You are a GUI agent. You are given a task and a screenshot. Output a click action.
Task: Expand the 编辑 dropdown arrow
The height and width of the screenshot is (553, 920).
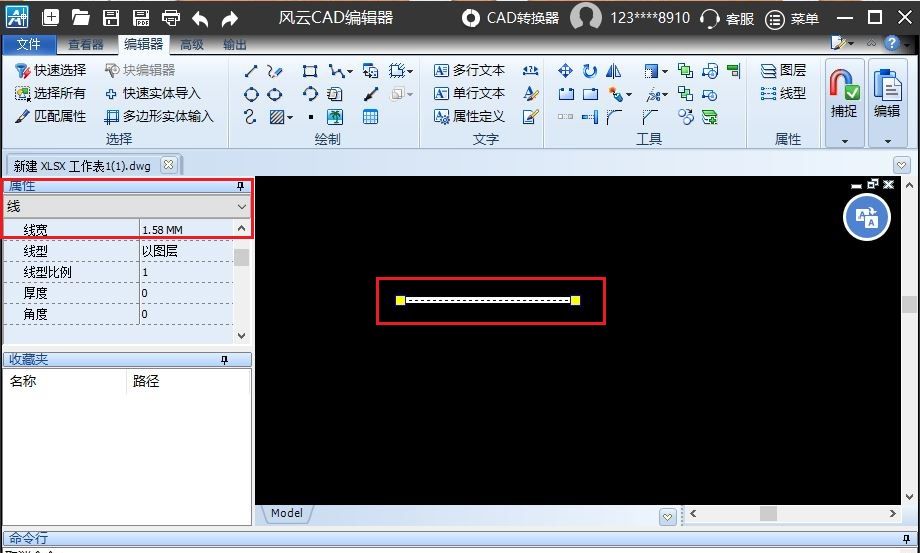click(887, 141)
